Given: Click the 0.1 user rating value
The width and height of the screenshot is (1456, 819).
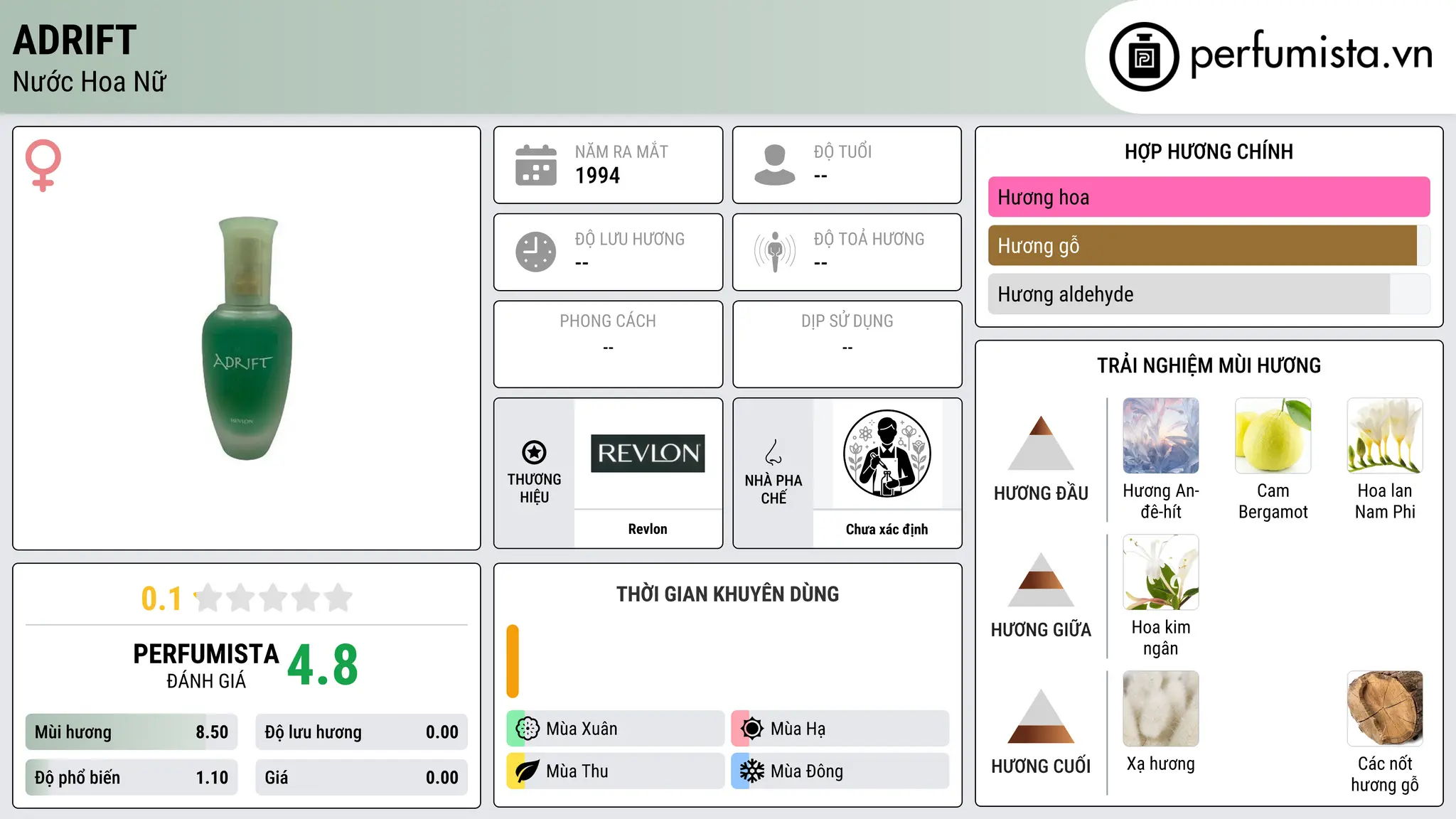Looking at the screenshot, I should pyautogui.click(x=161, y=599).
